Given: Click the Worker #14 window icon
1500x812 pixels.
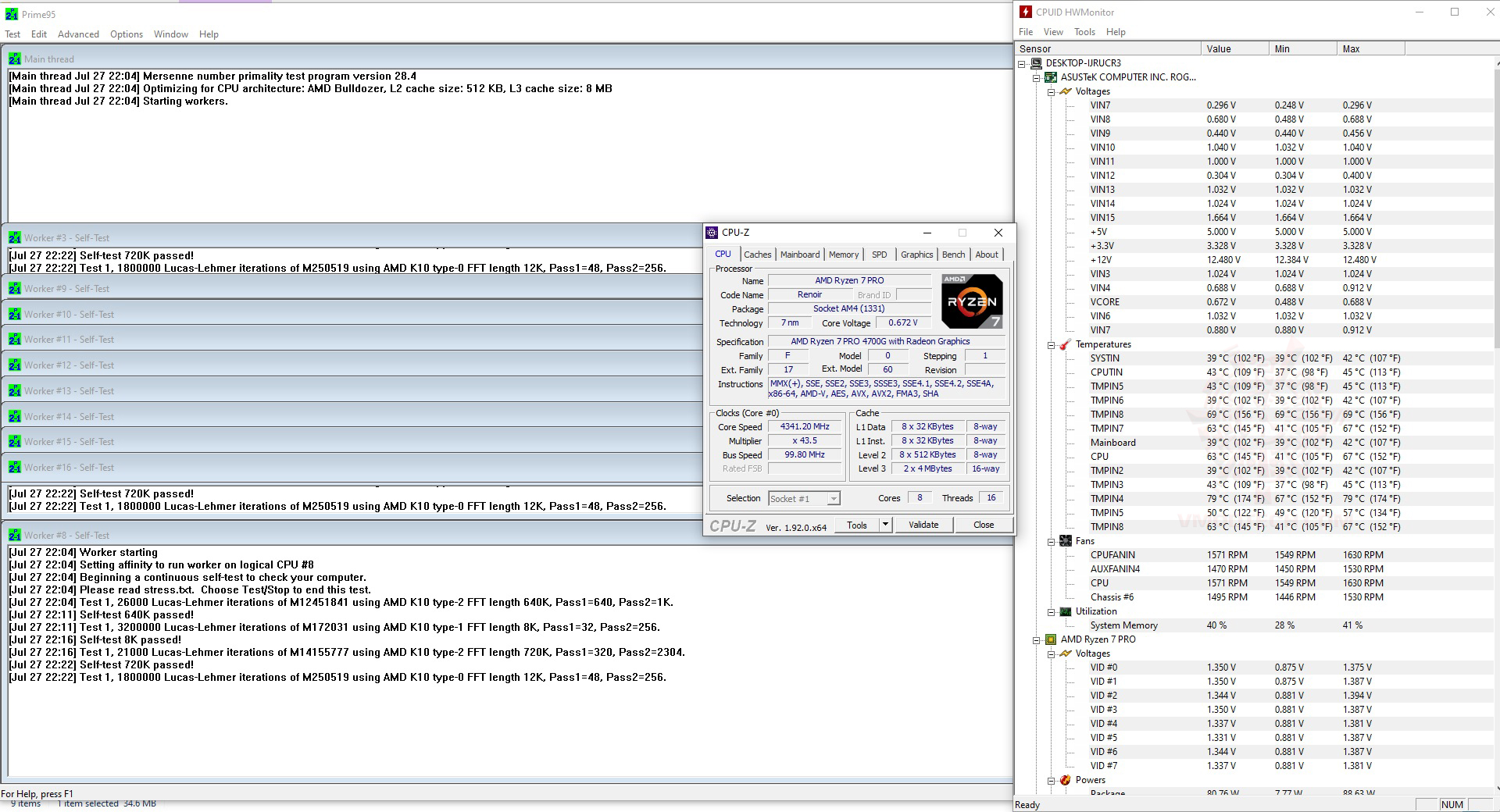Looking at the screenshot, I should (x=15, y=416).
